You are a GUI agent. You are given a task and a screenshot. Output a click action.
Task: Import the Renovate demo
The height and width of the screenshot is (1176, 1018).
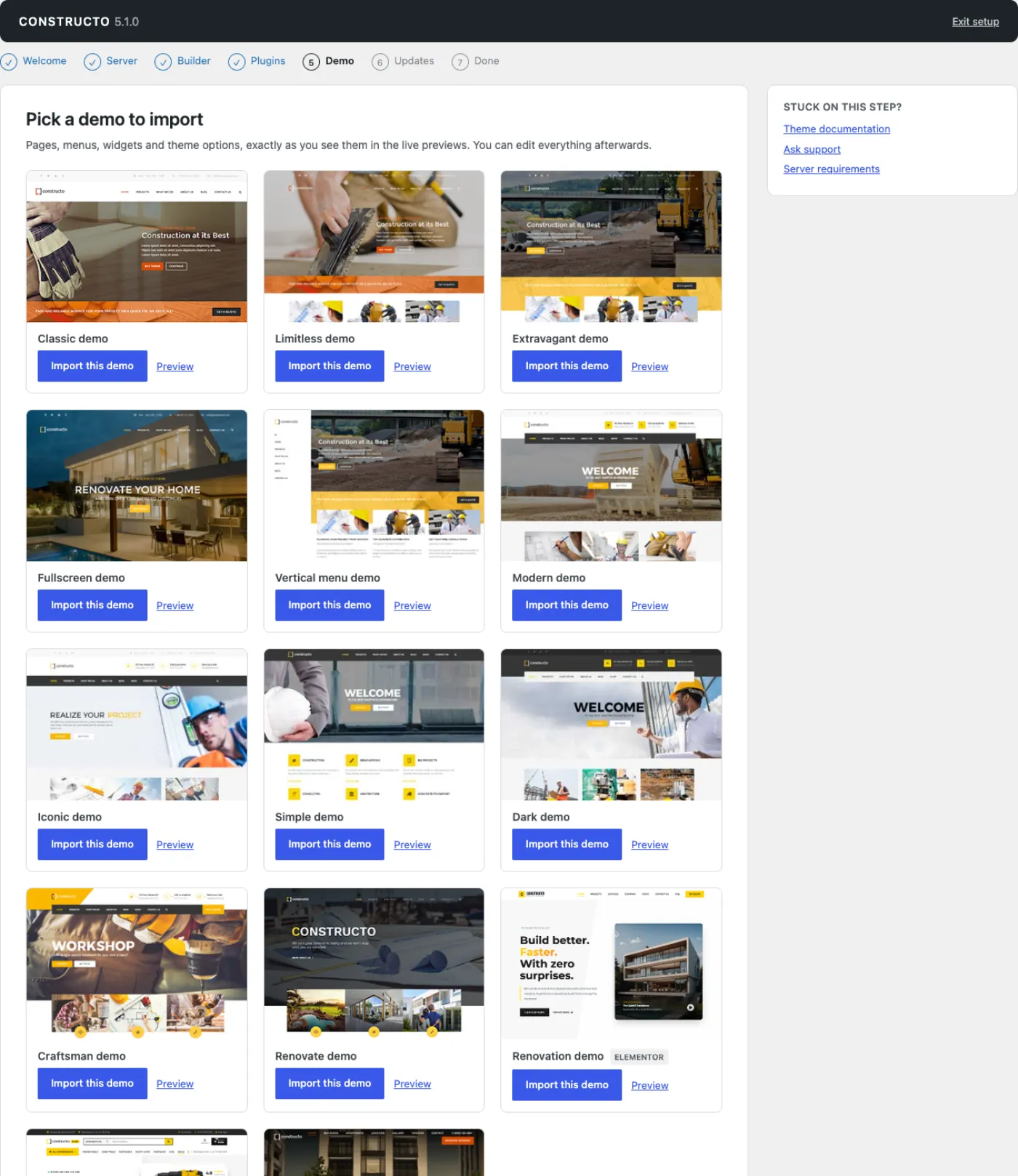[x=329, y=1083]
